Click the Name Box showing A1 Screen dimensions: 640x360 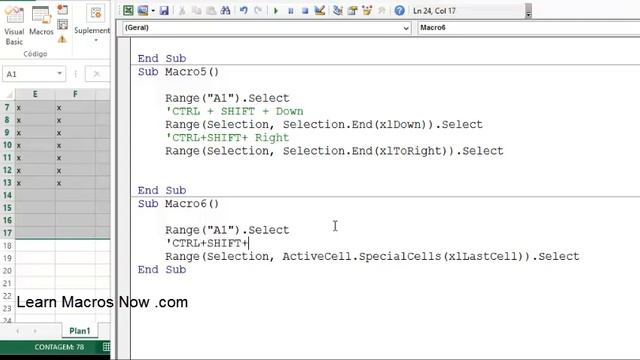point(29,74)
